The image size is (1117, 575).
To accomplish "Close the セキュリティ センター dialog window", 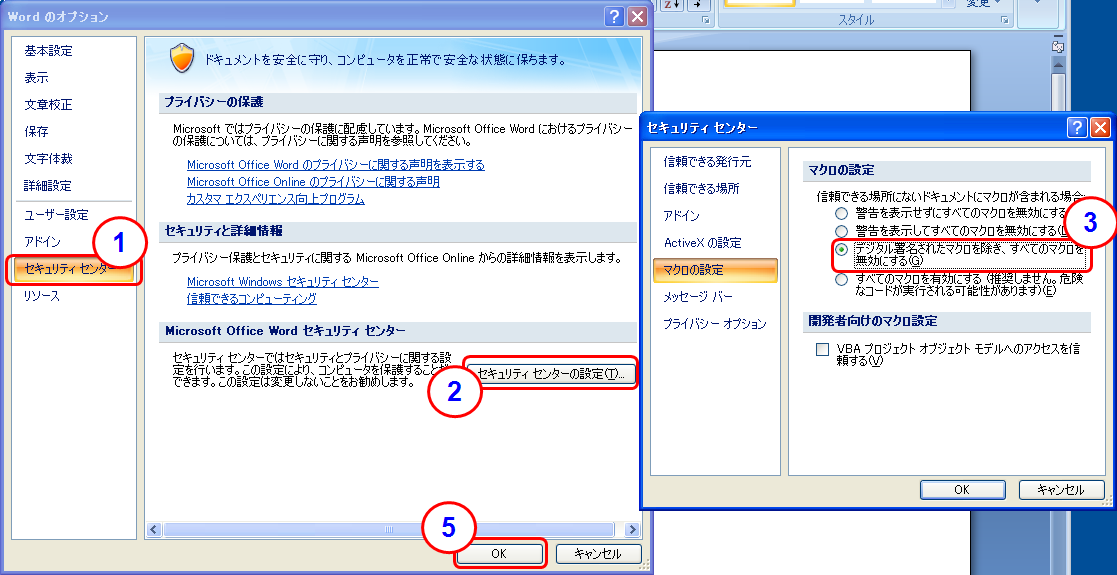I will click(x=1100, y=128).
